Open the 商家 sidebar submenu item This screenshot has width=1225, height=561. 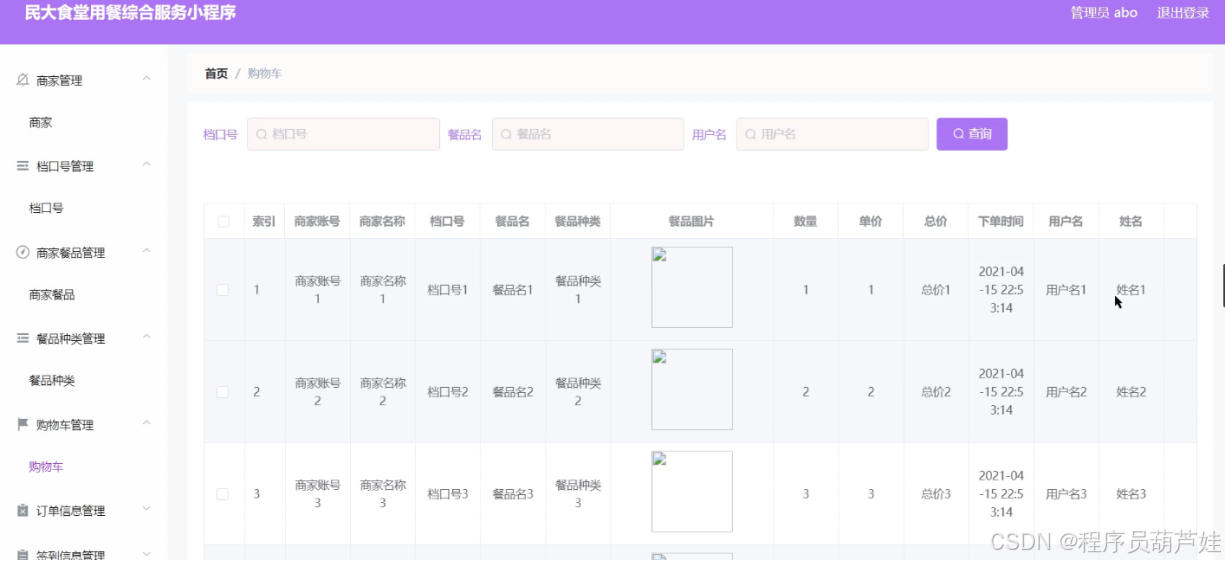click(41, 123)
